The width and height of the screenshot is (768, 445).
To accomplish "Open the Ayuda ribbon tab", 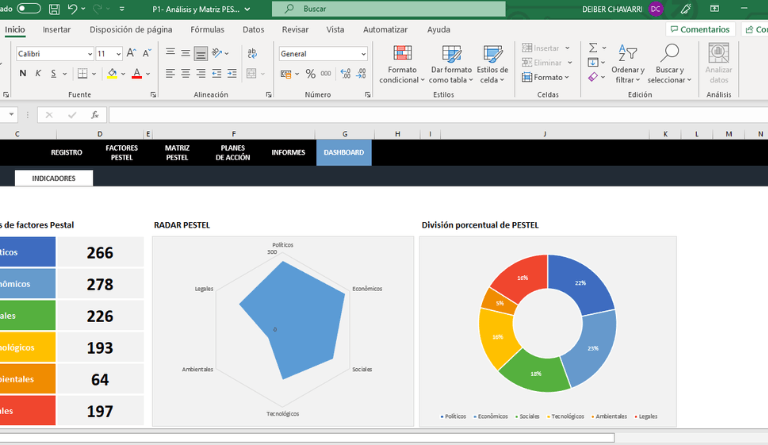I will coord(438,29).
